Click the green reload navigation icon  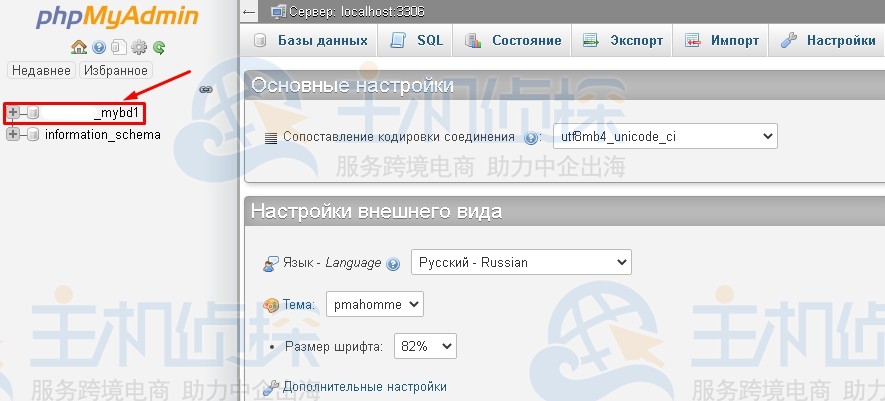coord(159,47)
